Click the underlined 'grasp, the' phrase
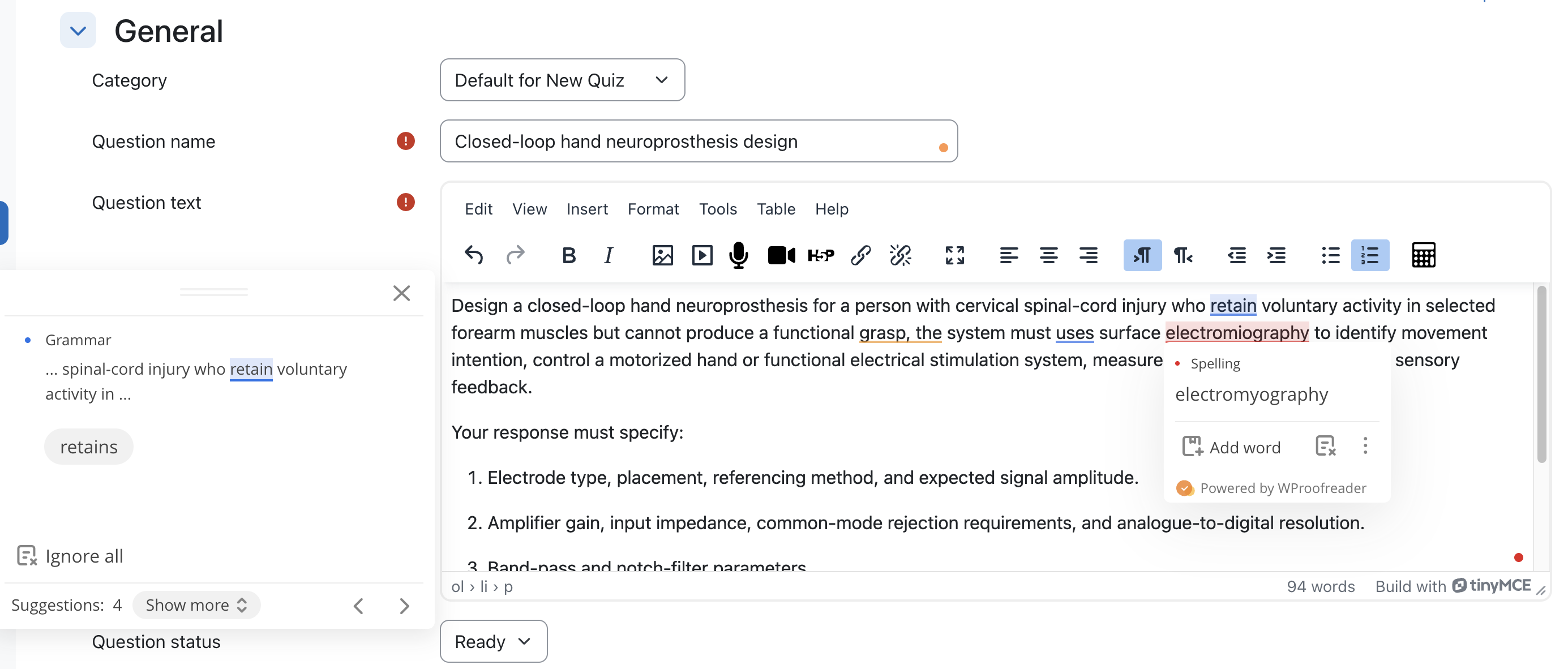The width and height of the screenshot is (1568, 669). pyautogui.click(x=900, y=332)
